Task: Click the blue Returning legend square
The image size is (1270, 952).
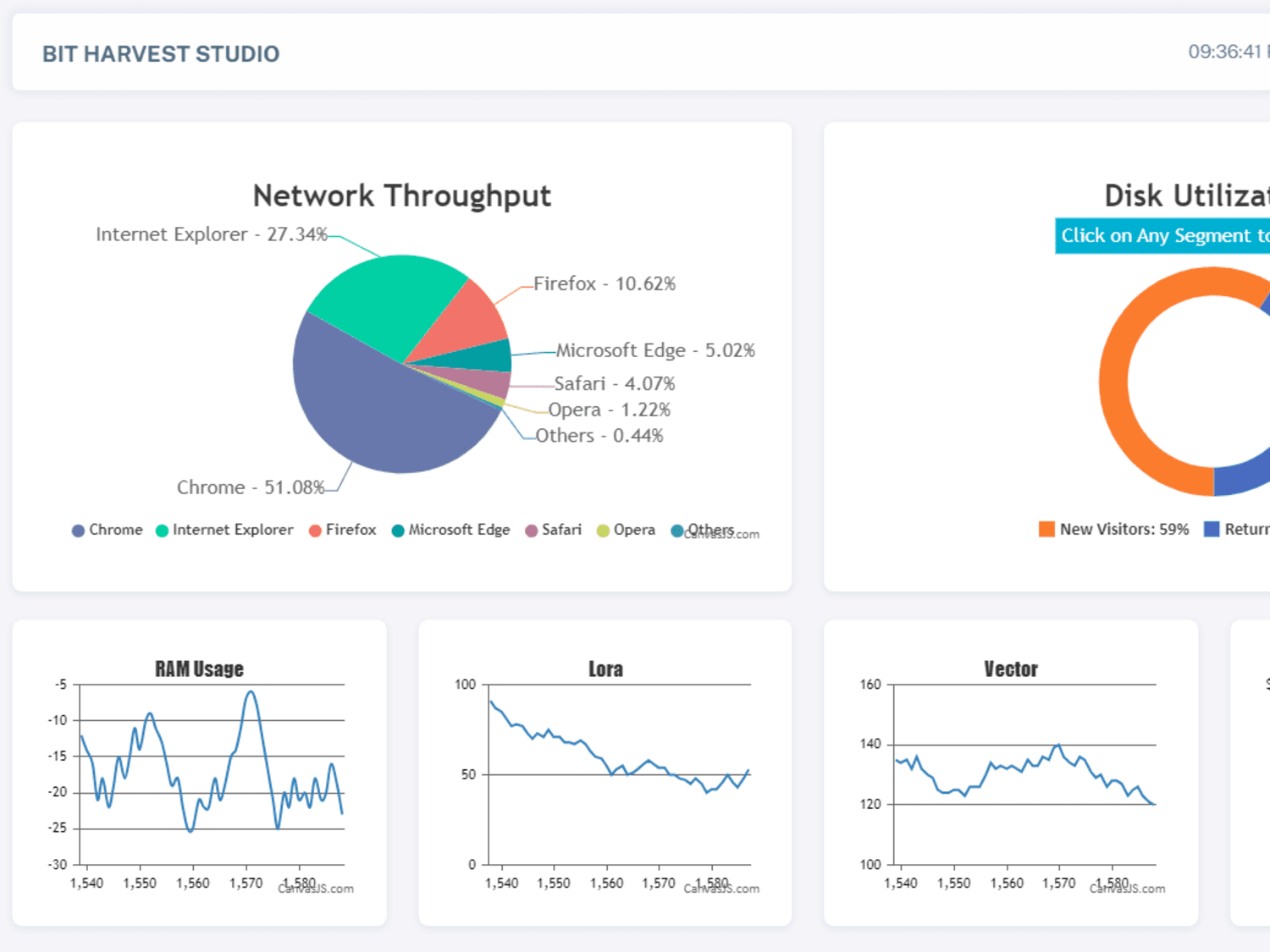Action: click(1212, 529)
